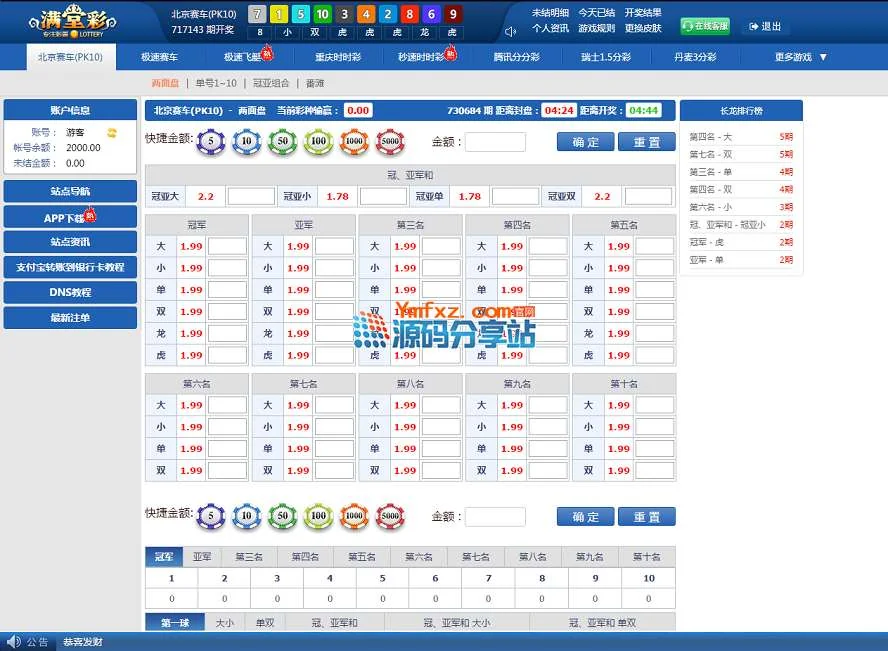The height and width of the screenshot is (651, 888).
Task: Click the top 金额 amount input field
Action: click(495, 142)
